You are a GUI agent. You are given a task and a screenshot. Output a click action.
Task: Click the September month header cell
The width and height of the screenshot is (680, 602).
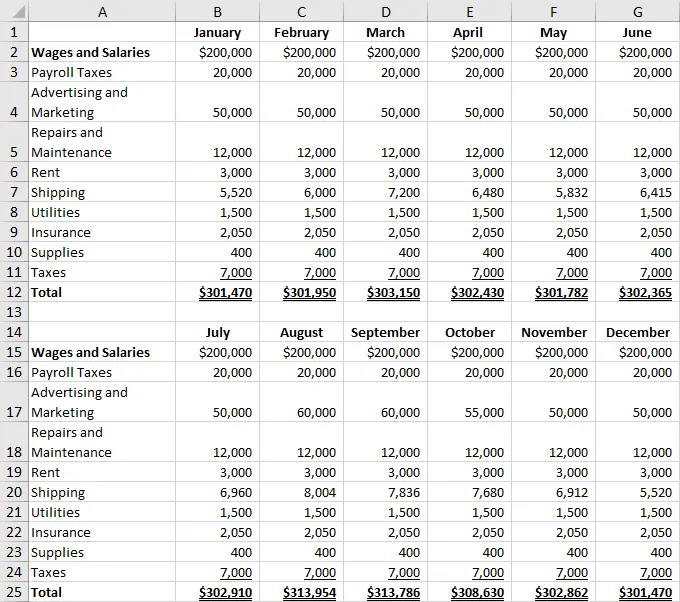click(x=386, y=332)
